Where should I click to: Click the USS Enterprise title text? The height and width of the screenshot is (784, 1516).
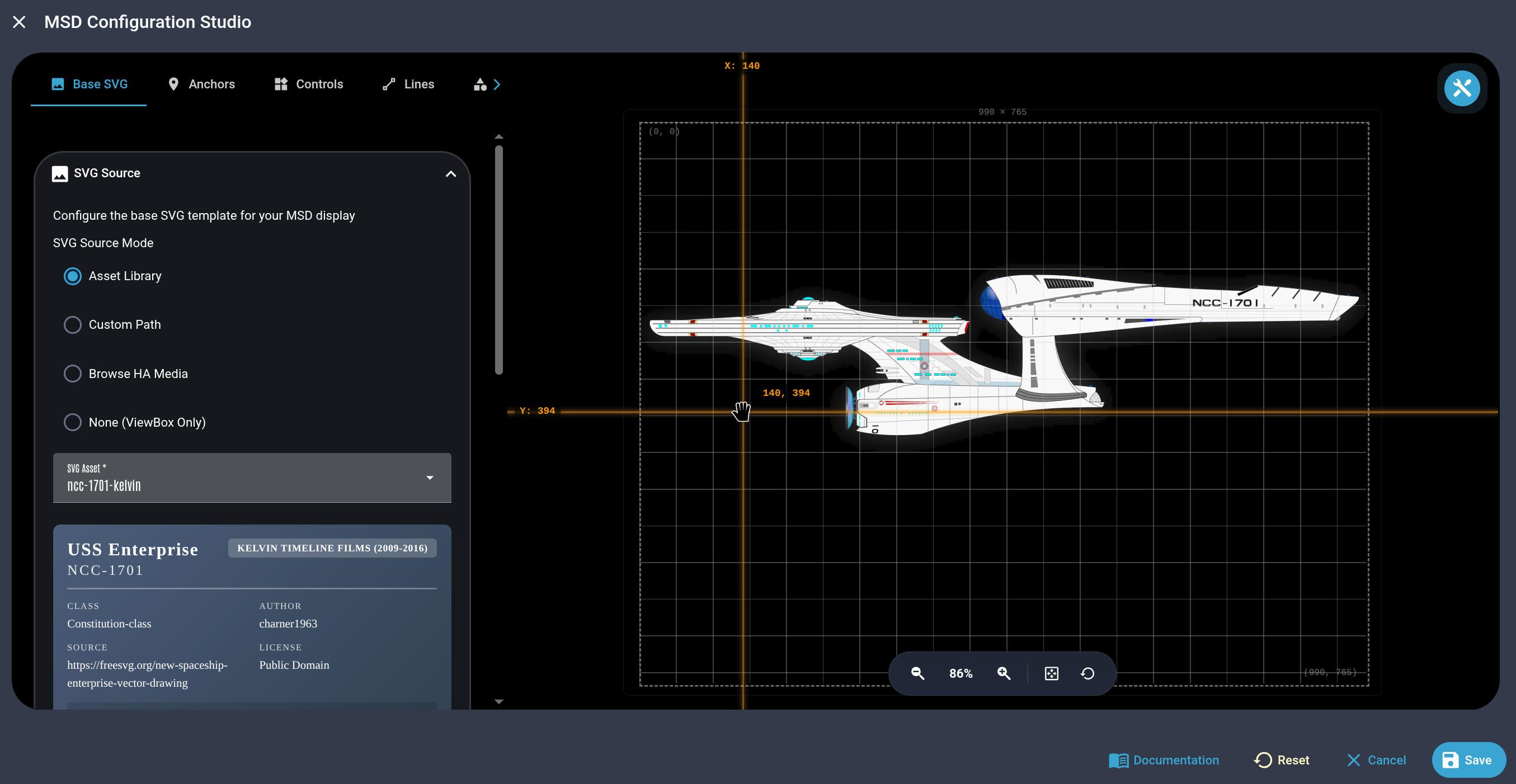tap(133, 549)
